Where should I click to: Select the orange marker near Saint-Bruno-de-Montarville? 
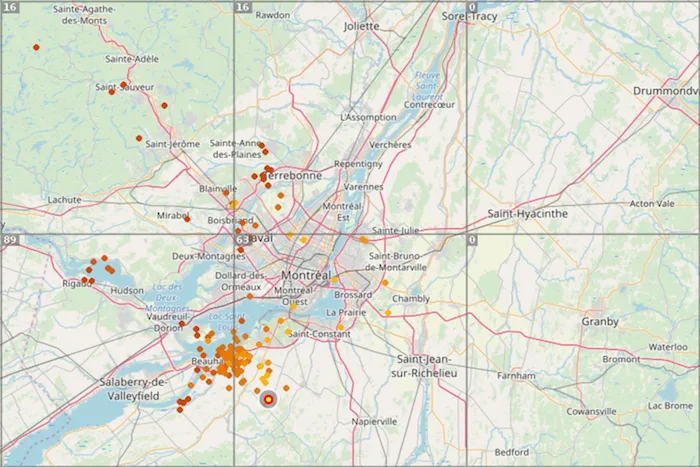pos(385,283)
